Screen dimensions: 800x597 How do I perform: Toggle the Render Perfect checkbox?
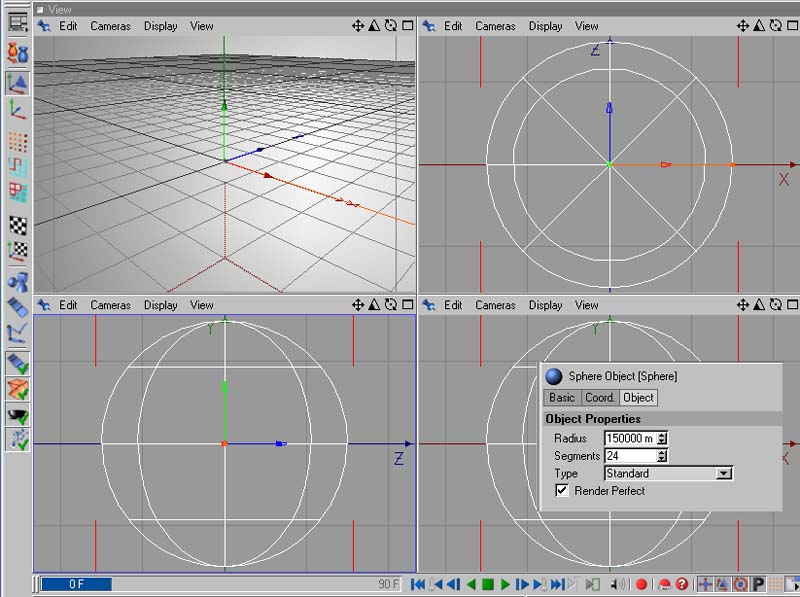pos(562,491)
